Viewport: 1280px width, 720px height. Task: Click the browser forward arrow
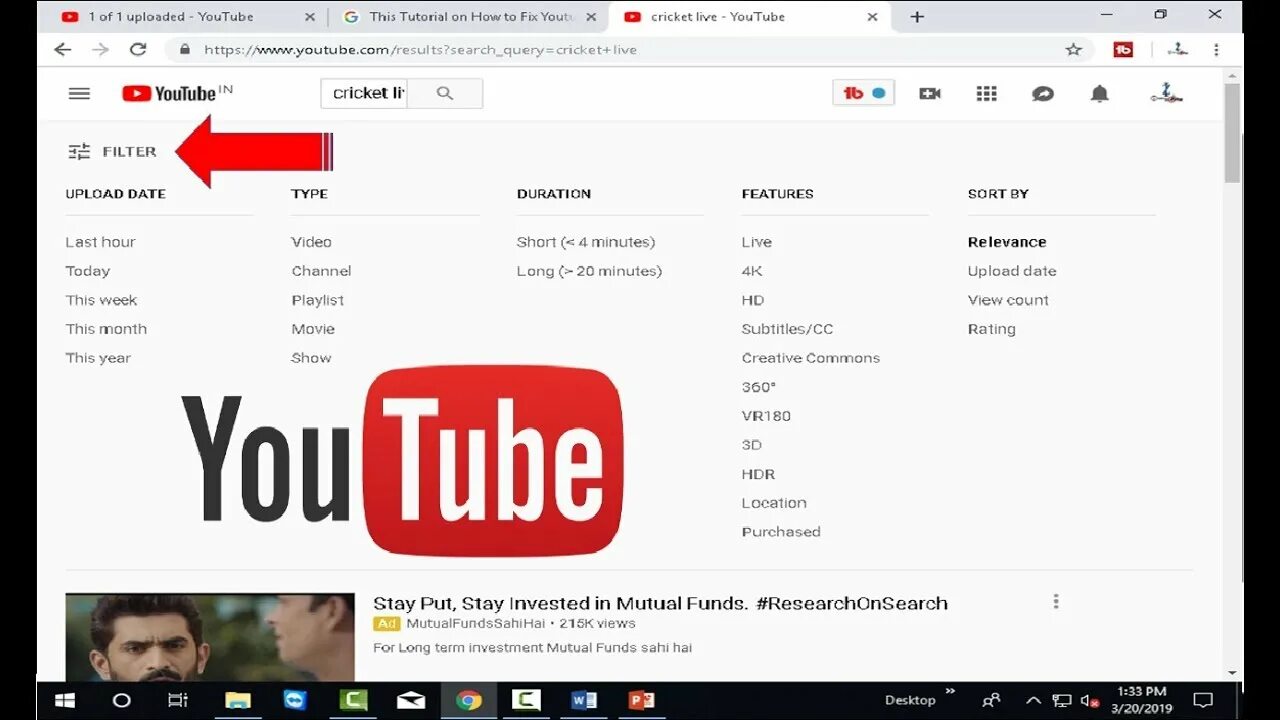pos(100,49)
